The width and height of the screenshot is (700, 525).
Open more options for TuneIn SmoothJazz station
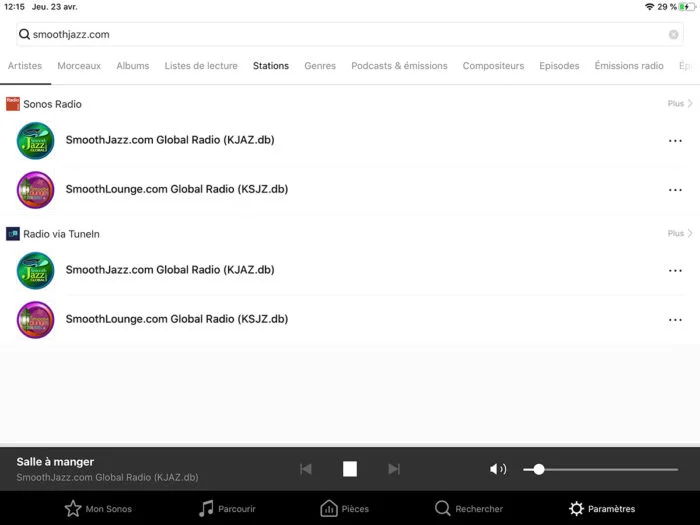675,271
